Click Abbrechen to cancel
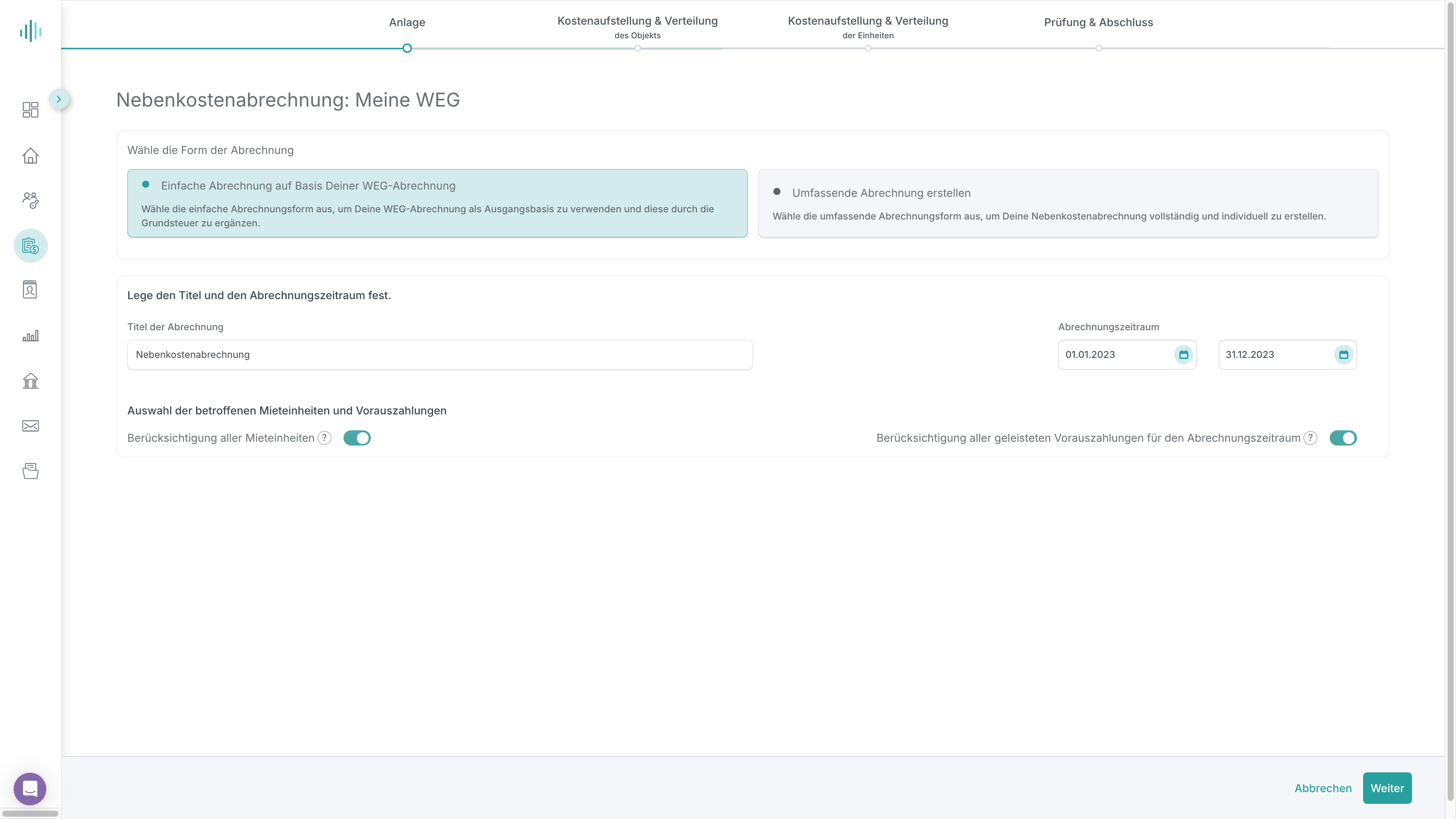The image size is (1456, 819). click(x=1323, y=788)
